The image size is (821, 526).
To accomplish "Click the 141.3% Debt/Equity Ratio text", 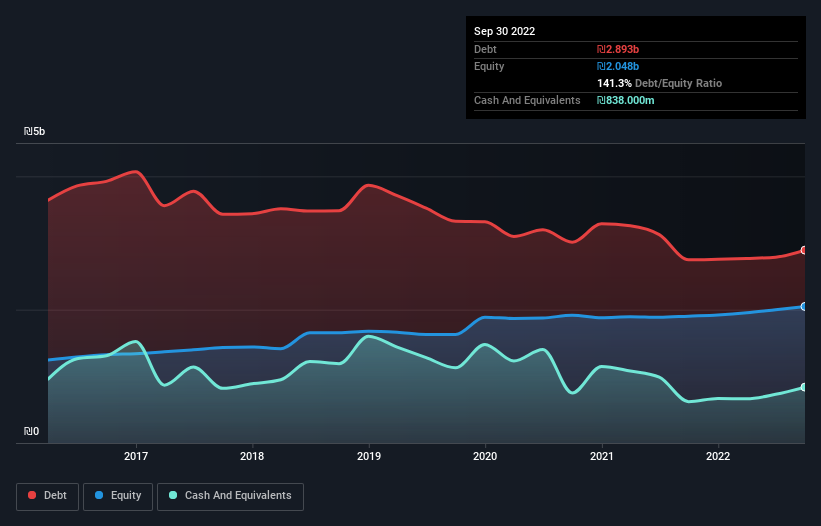I will point(659,83).
